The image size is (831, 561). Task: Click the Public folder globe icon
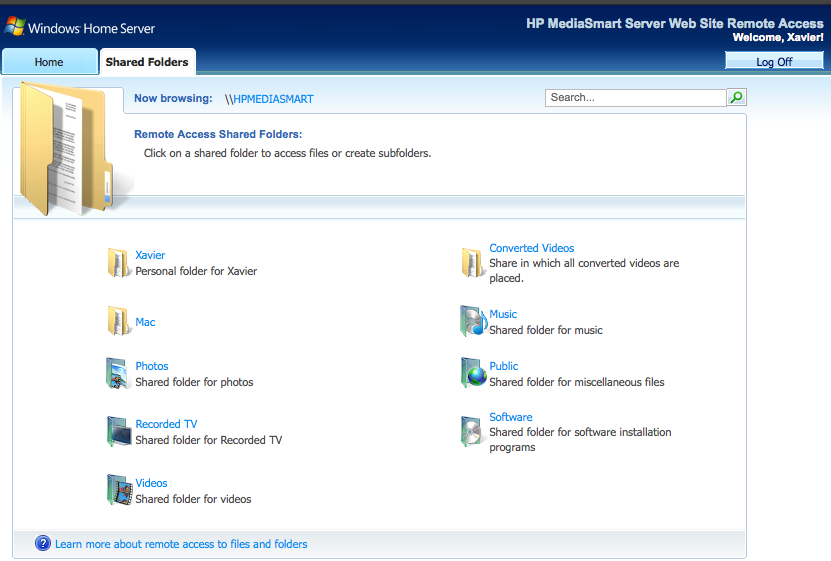click(473, 373)
